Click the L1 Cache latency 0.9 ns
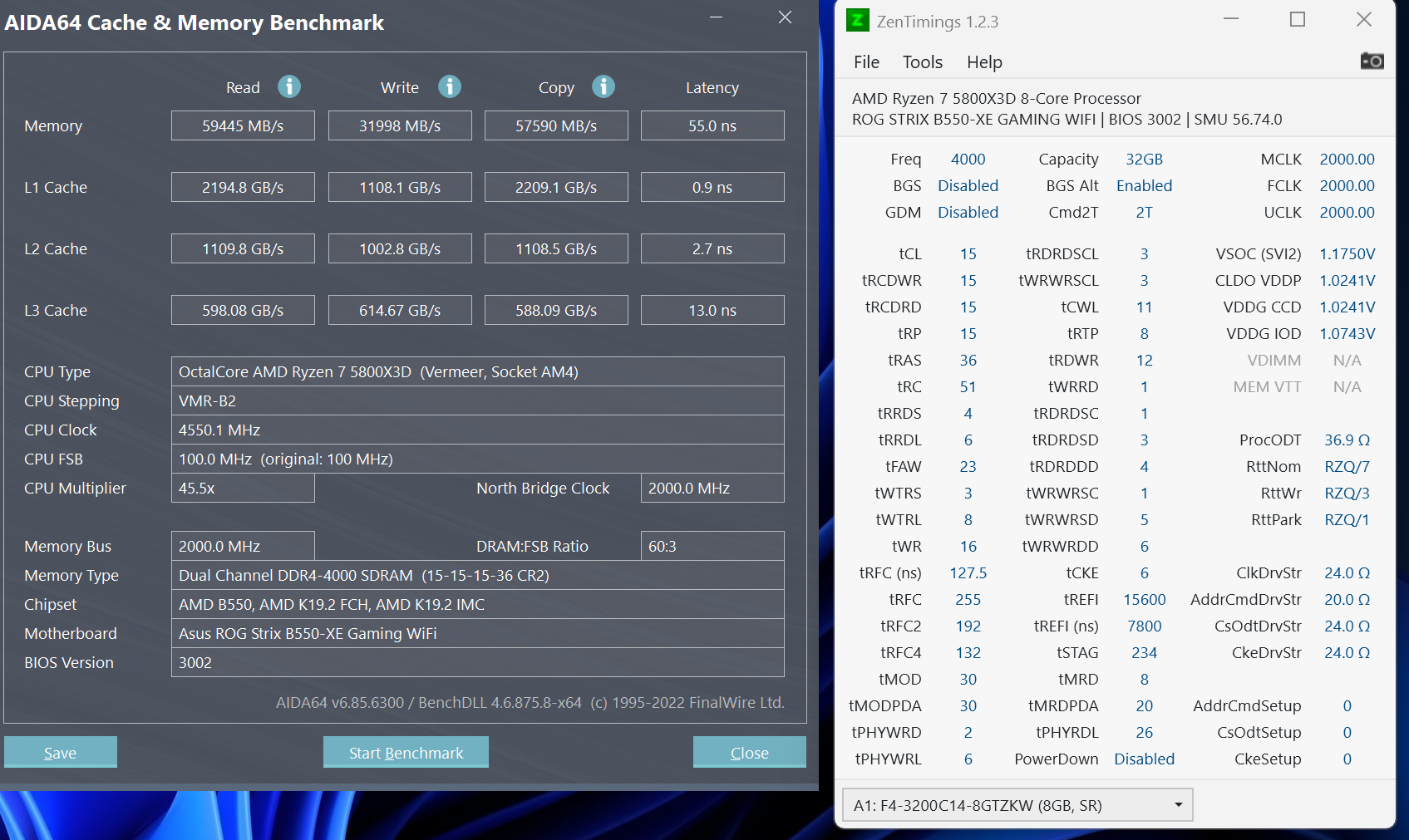This screenshot has width=1409, height=840. click(x=712, y=187)
